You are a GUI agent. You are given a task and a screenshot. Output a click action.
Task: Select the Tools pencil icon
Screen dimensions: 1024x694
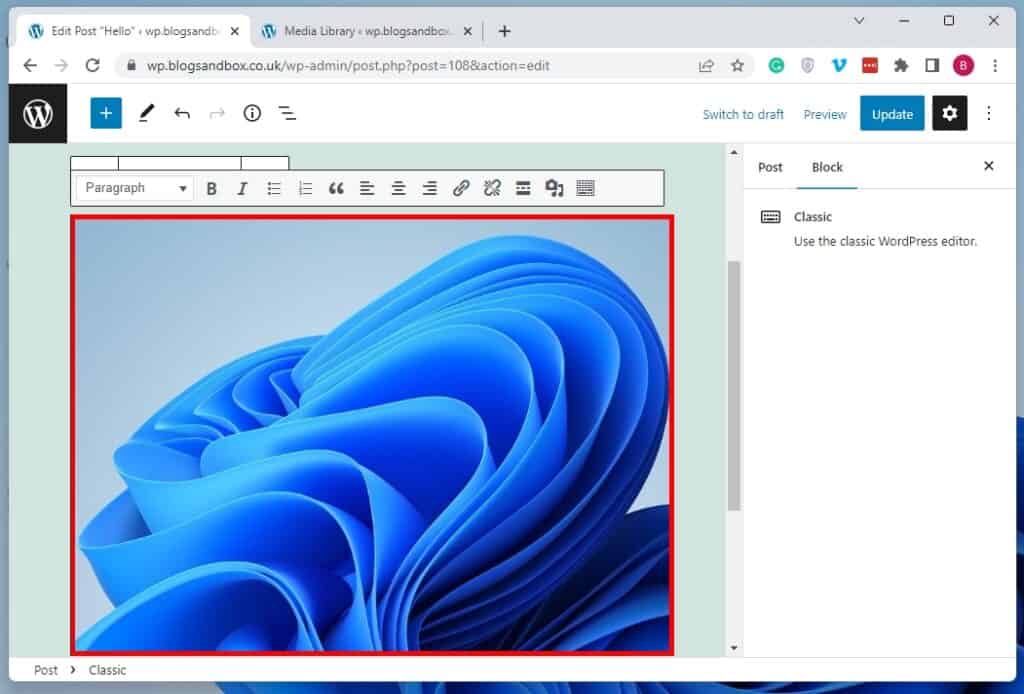(146, 114)
